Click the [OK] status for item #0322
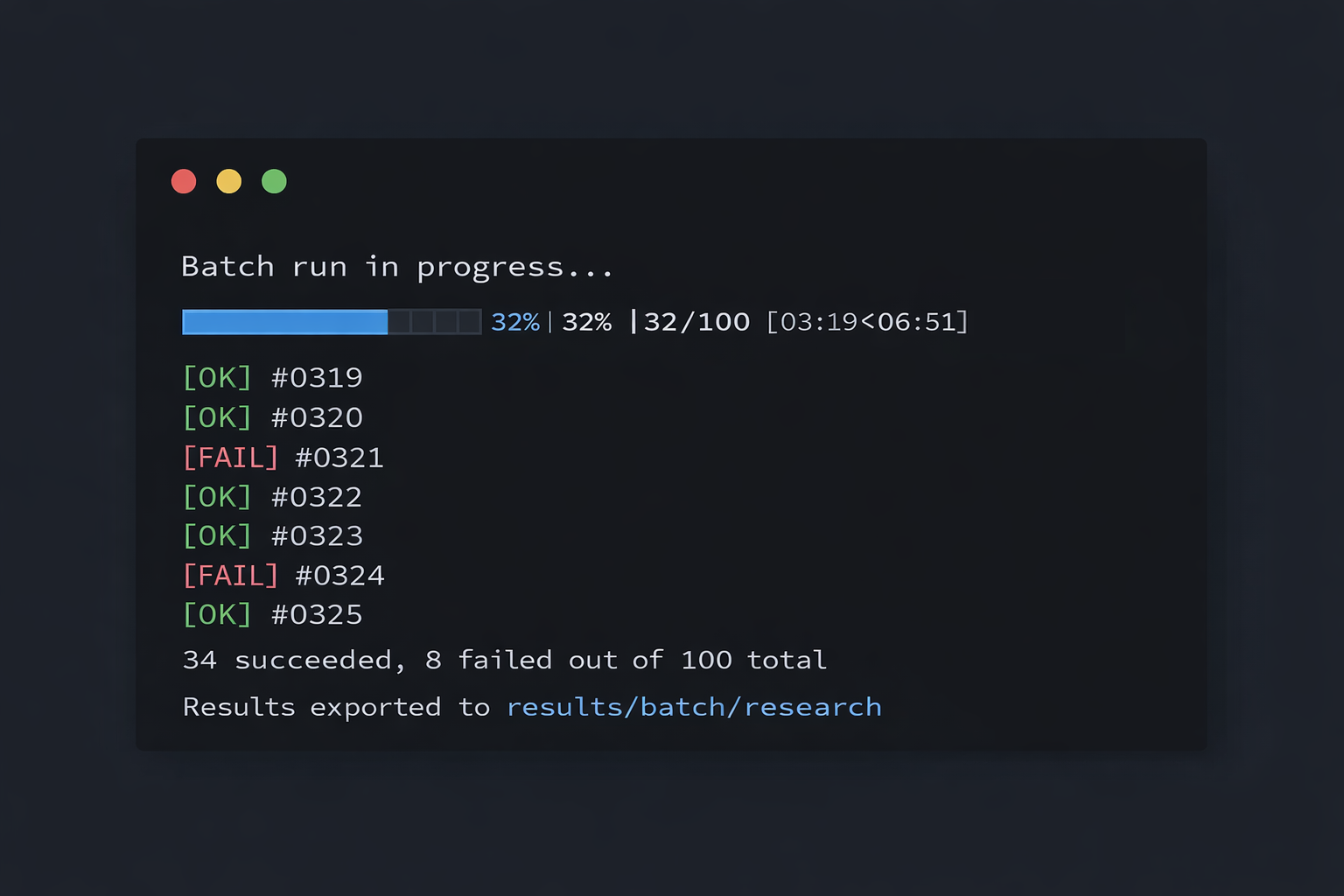1344x896 pixels. pyautogui.click(x=217, y=496)
